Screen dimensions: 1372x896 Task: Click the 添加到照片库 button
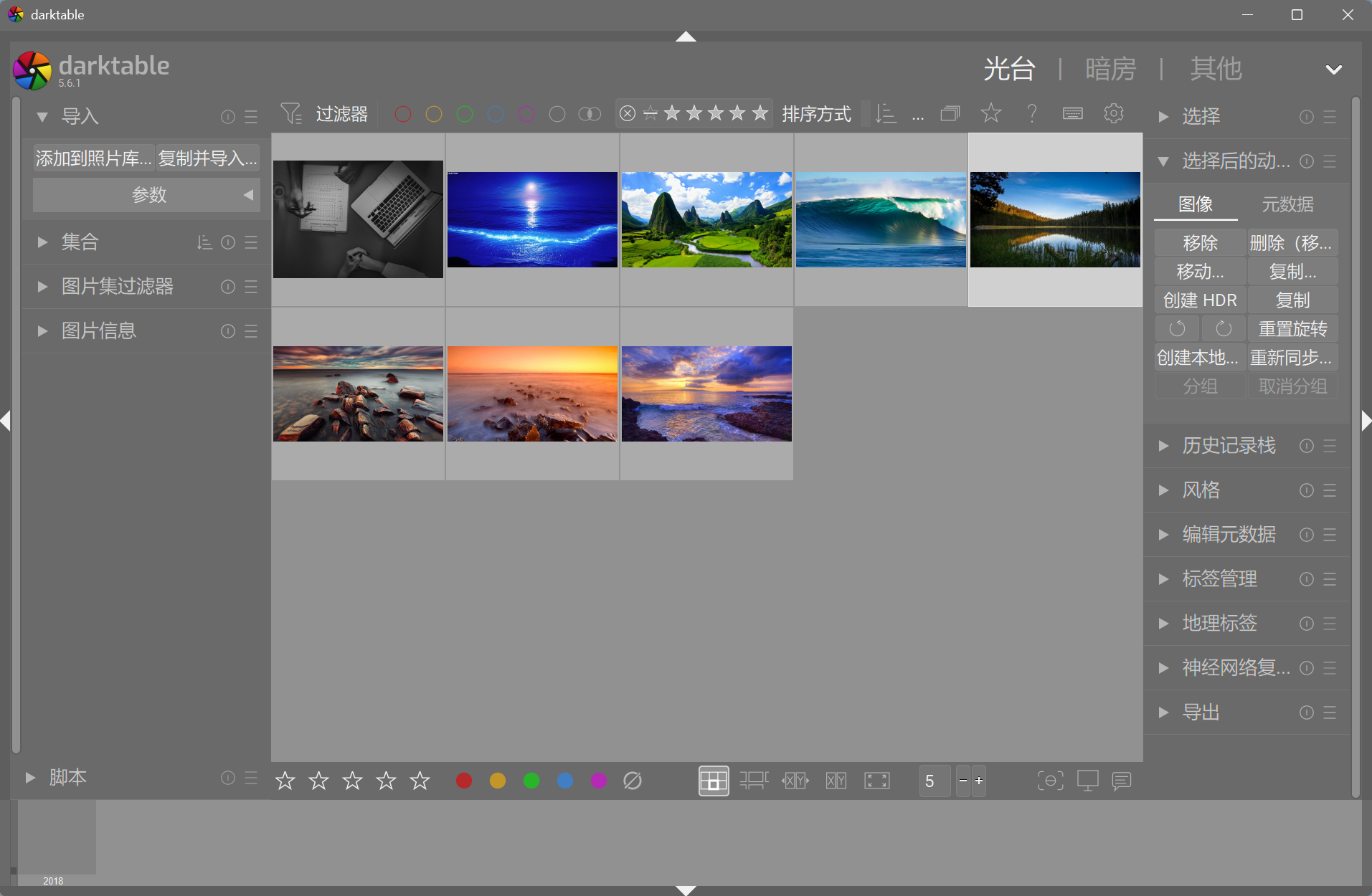(93, 158)
